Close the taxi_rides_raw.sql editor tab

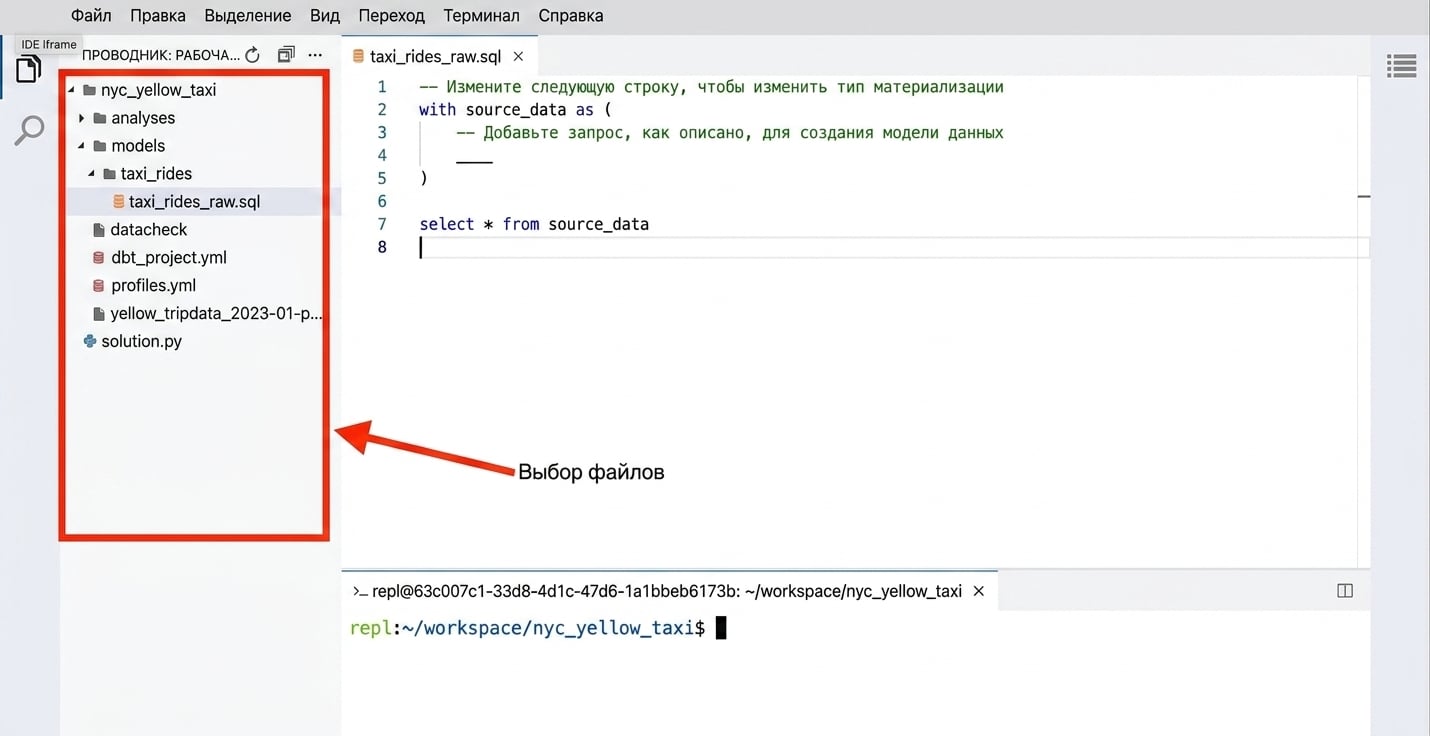tap(519, 56)
